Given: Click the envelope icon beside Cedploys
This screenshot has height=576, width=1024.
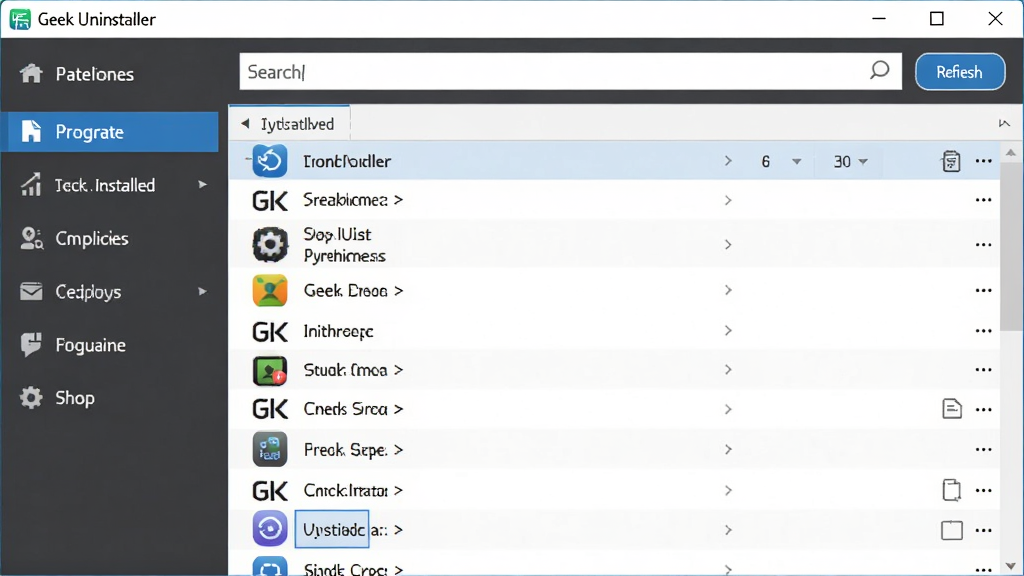Looking at the screenshot, I should coord(31,291).
